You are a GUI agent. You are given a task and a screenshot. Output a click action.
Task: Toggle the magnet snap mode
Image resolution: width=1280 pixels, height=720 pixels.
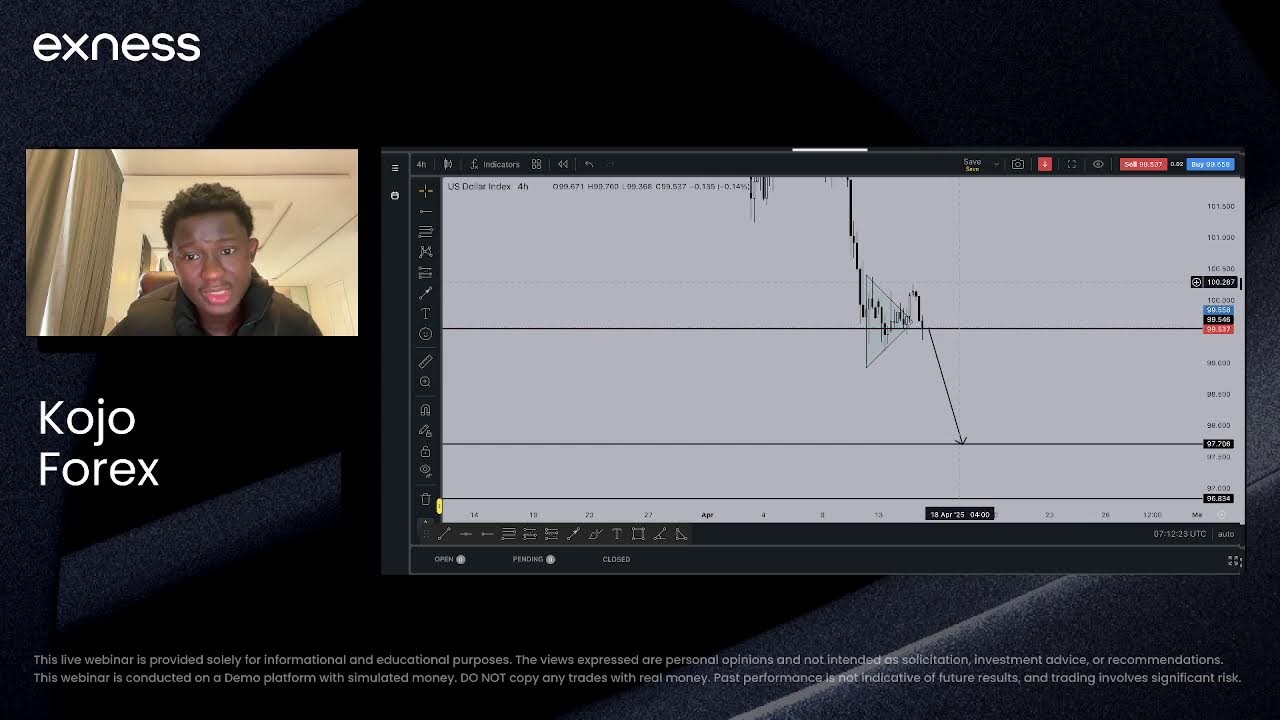(x=425, y=409)
